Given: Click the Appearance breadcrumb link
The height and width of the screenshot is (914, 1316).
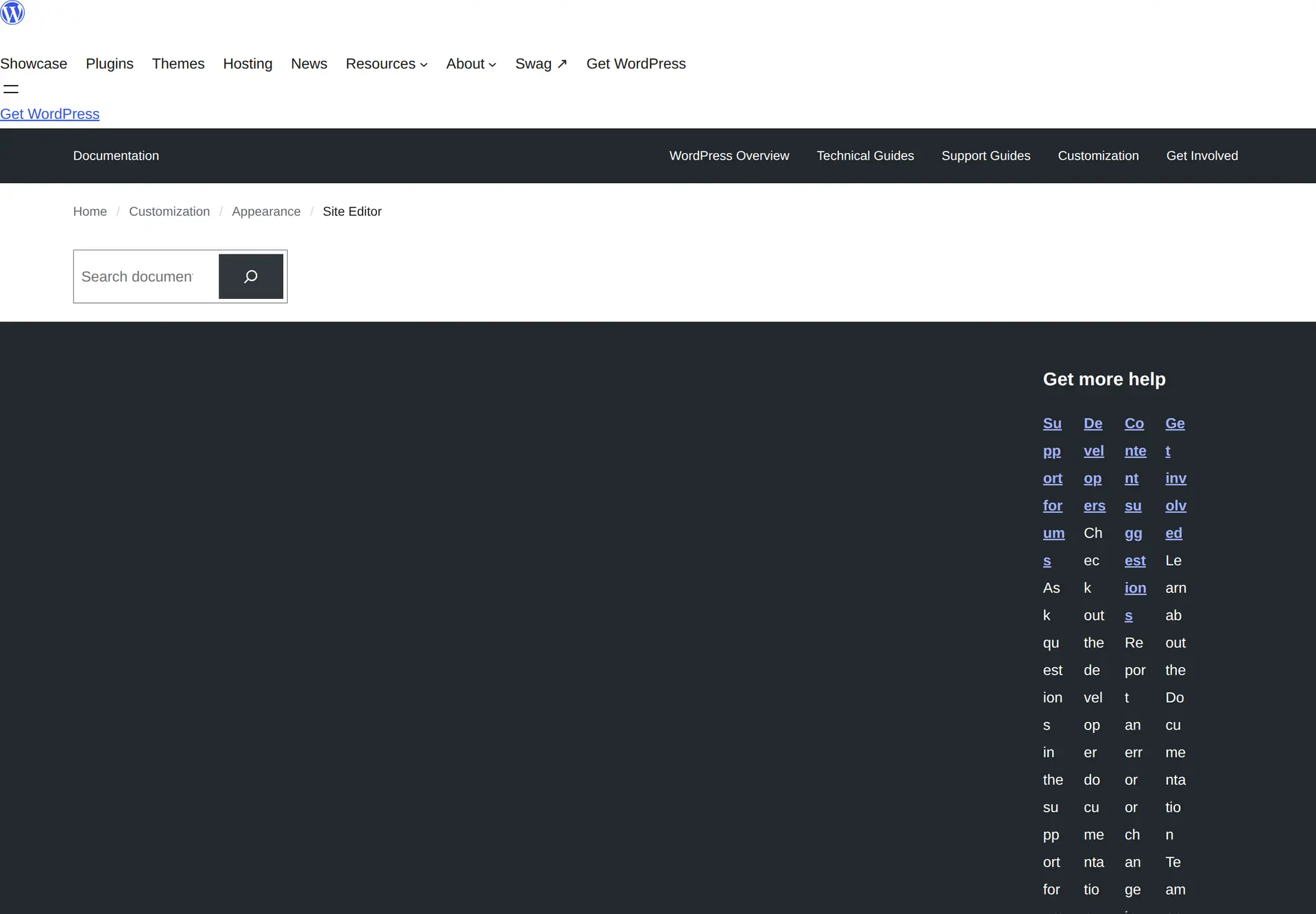Looking at the screenshot, I should pyautogui.click(x=266, y=211).
